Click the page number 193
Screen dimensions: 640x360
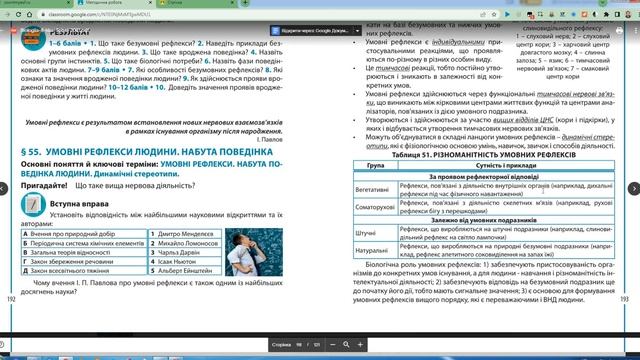(x=624, y=299)
